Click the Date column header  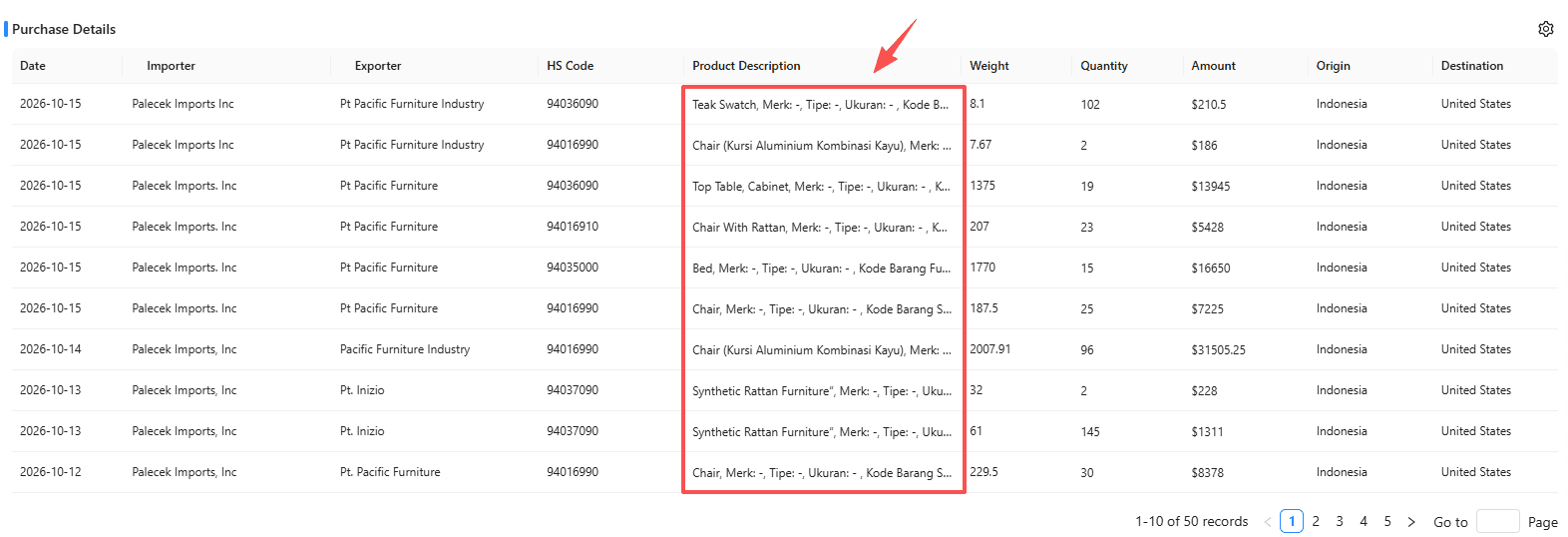click(x=33, y=66)
